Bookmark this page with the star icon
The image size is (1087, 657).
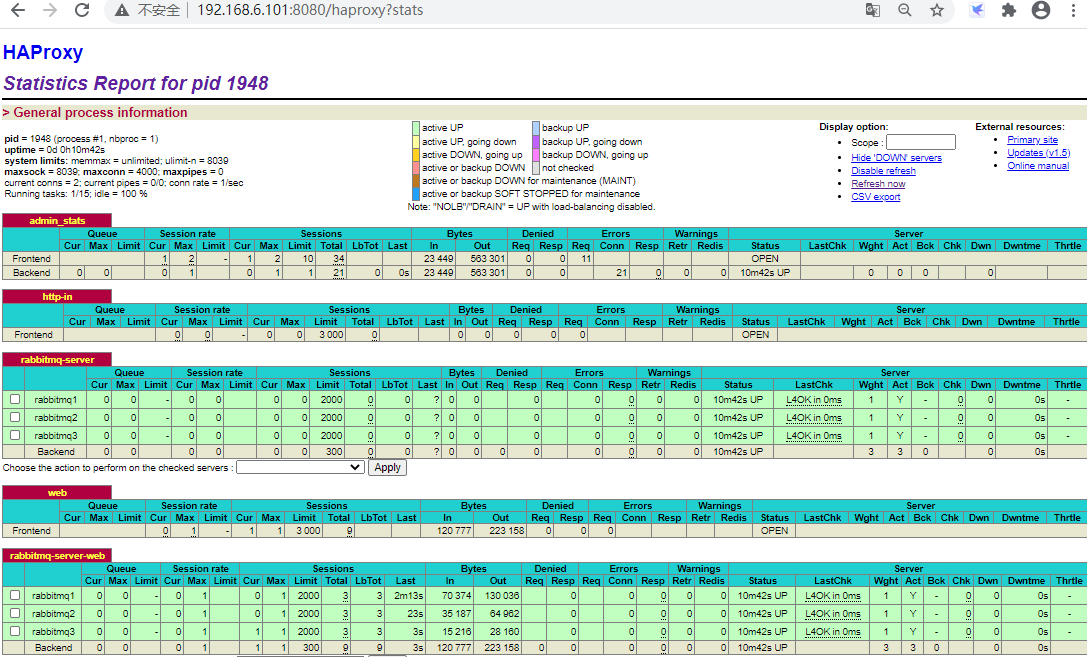coord(937,11)
